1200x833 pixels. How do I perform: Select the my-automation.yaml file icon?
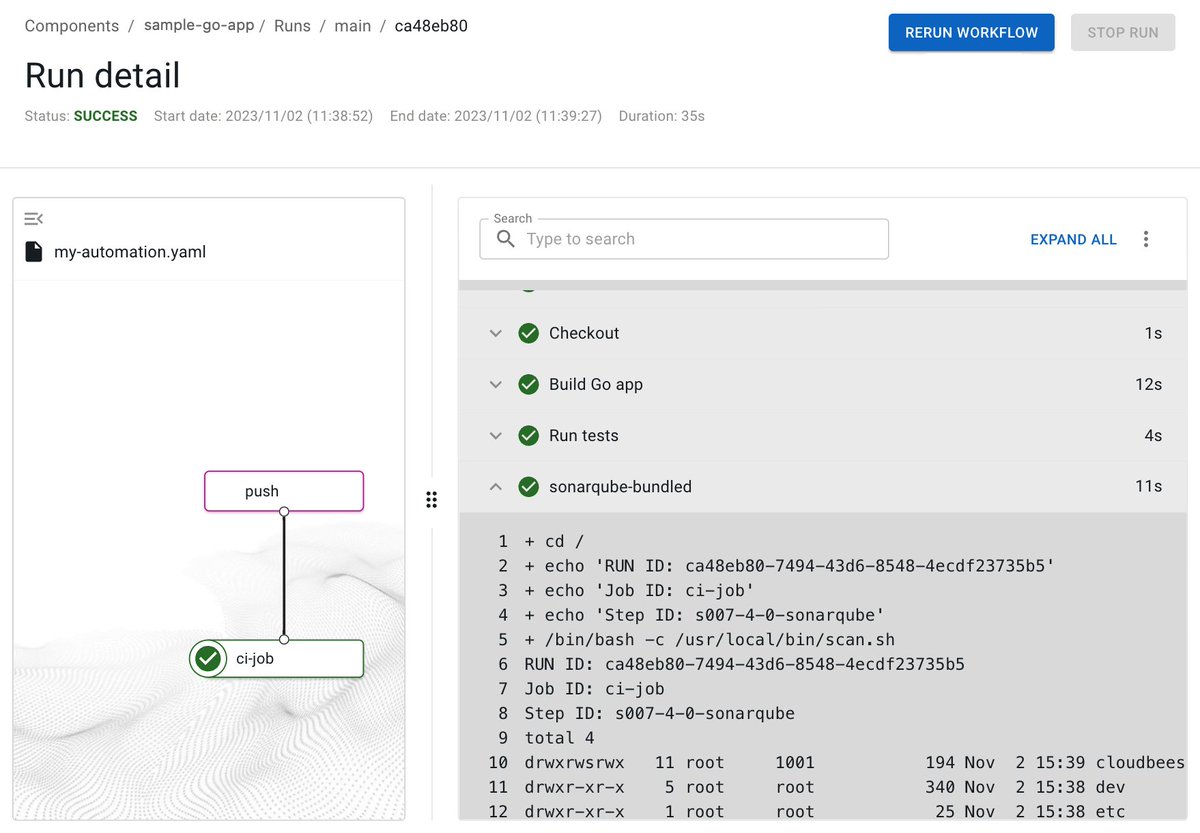30,251
